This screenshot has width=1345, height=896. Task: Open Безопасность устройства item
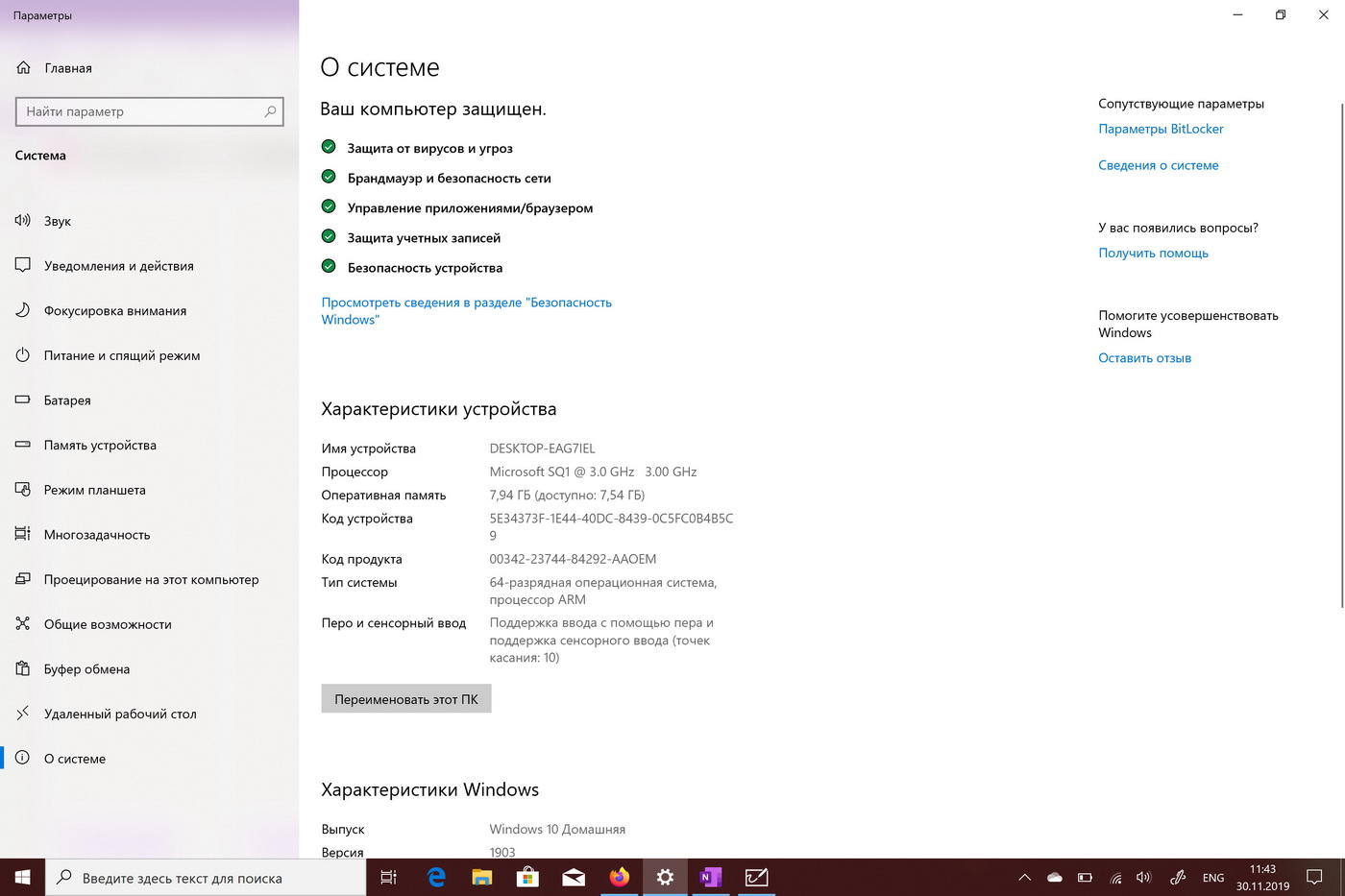(425, 267)
